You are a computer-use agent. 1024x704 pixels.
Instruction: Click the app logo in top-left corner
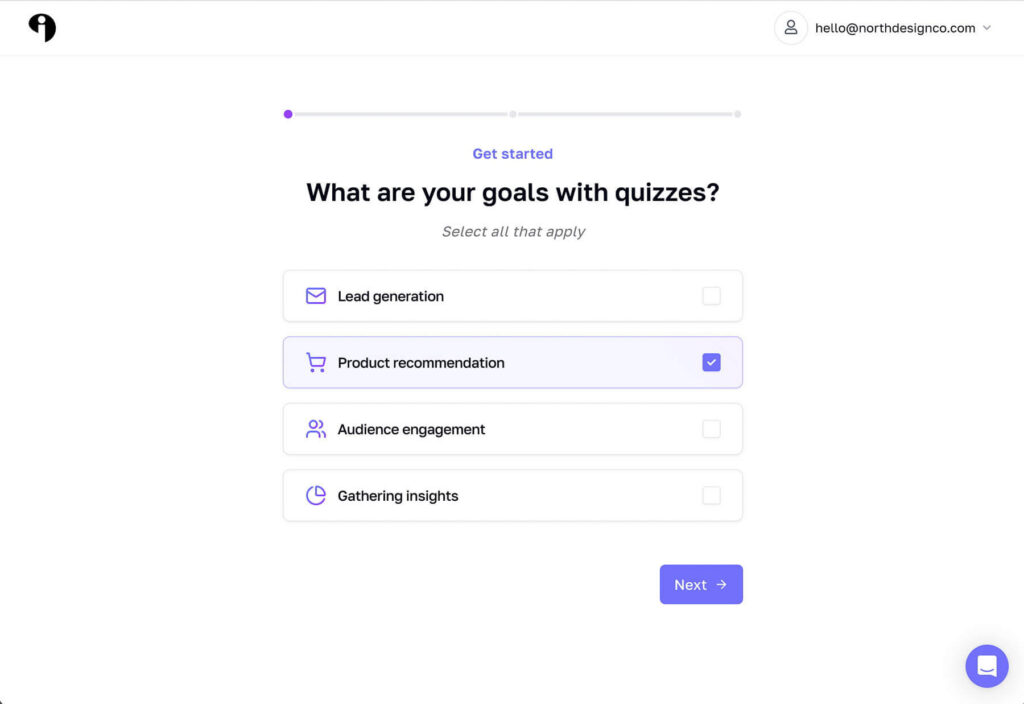(x=42, y=28)
